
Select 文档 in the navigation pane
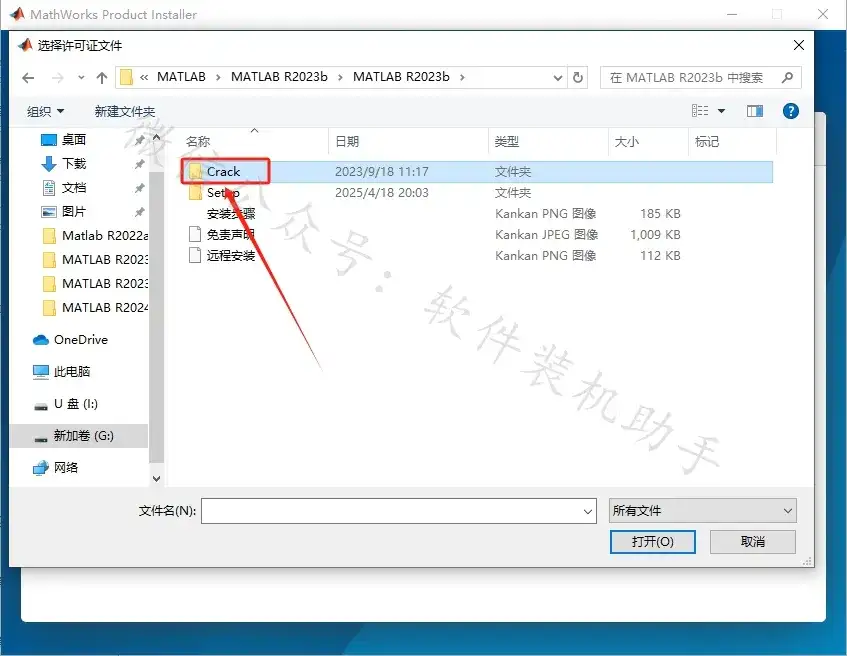click(73, 188)
